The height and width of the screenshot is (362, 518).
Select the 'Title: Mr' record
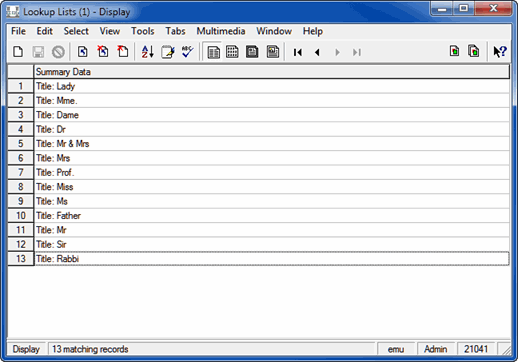272,230
